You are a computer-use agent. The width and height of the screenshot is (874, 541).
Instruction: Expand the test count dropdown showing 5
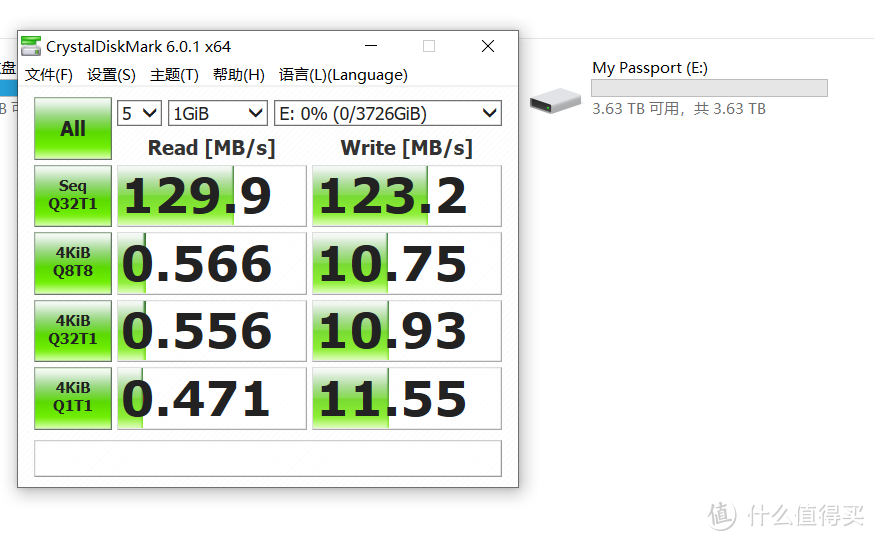tap(139, 114)
